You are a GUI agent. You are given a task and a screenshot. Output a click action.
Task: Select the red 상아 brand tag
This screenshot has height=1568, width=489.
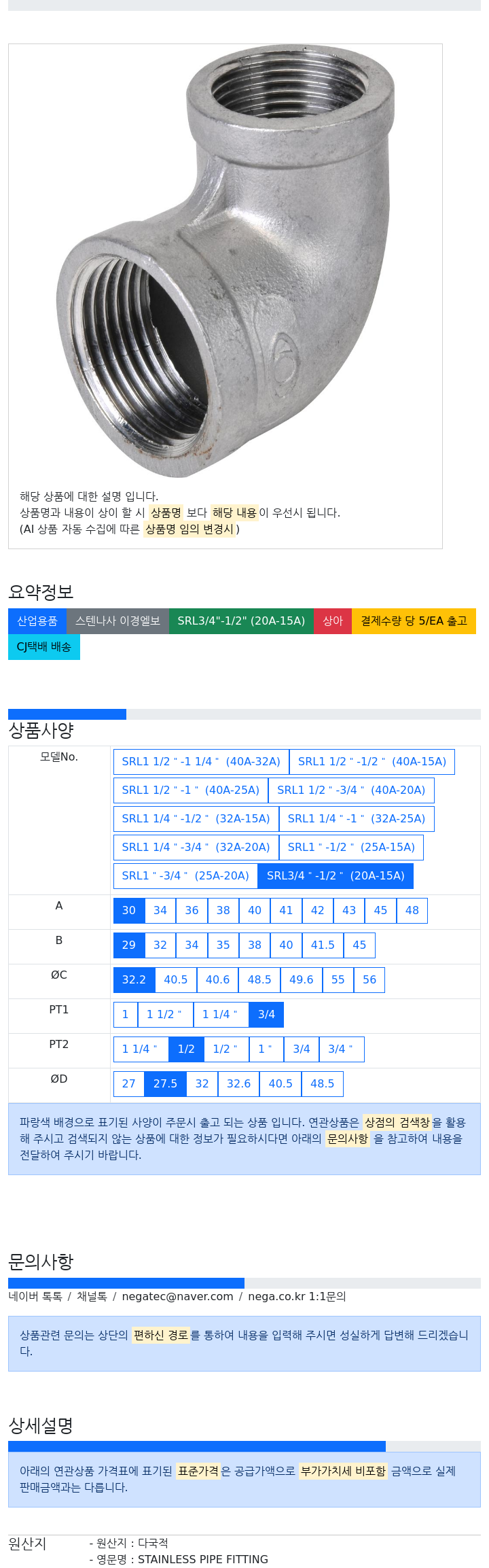tap(333, 621)
